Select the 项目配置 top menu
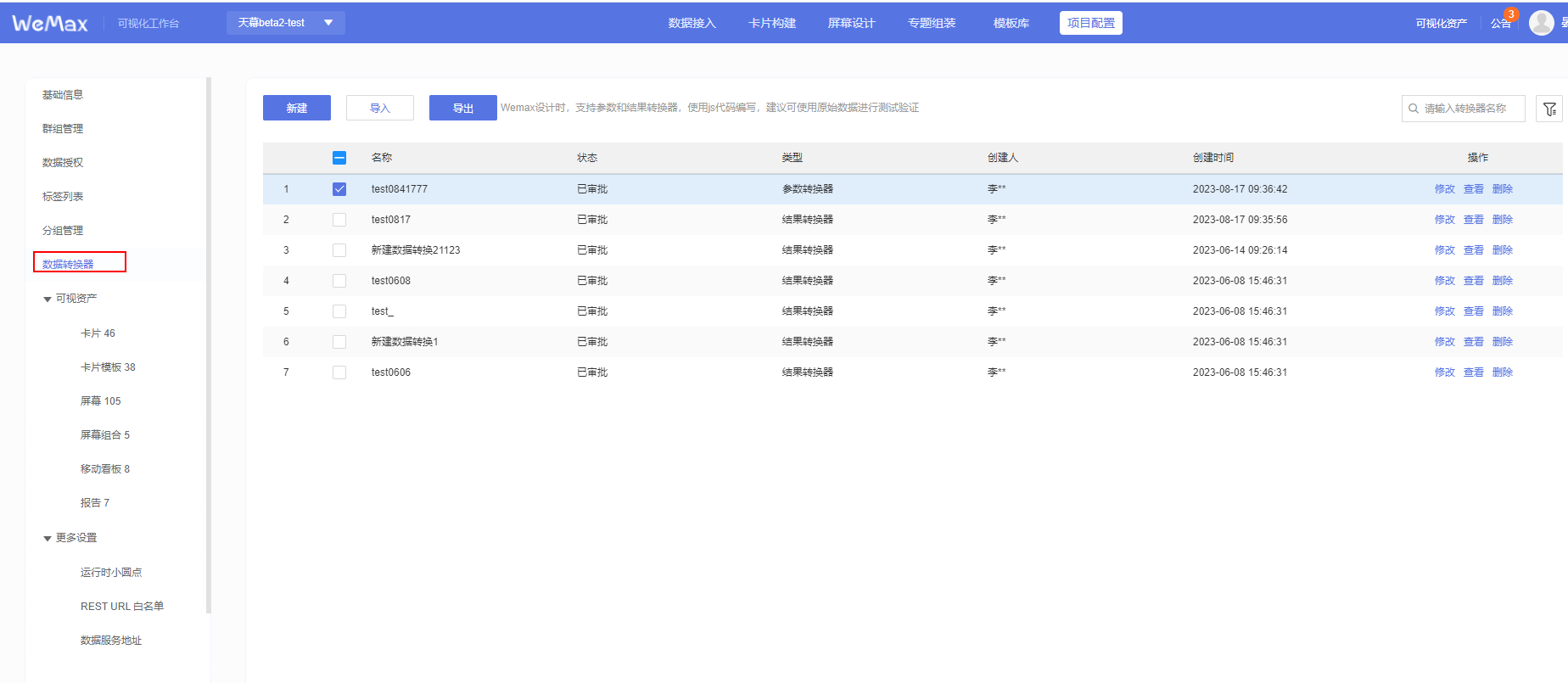 point(1091,23)
